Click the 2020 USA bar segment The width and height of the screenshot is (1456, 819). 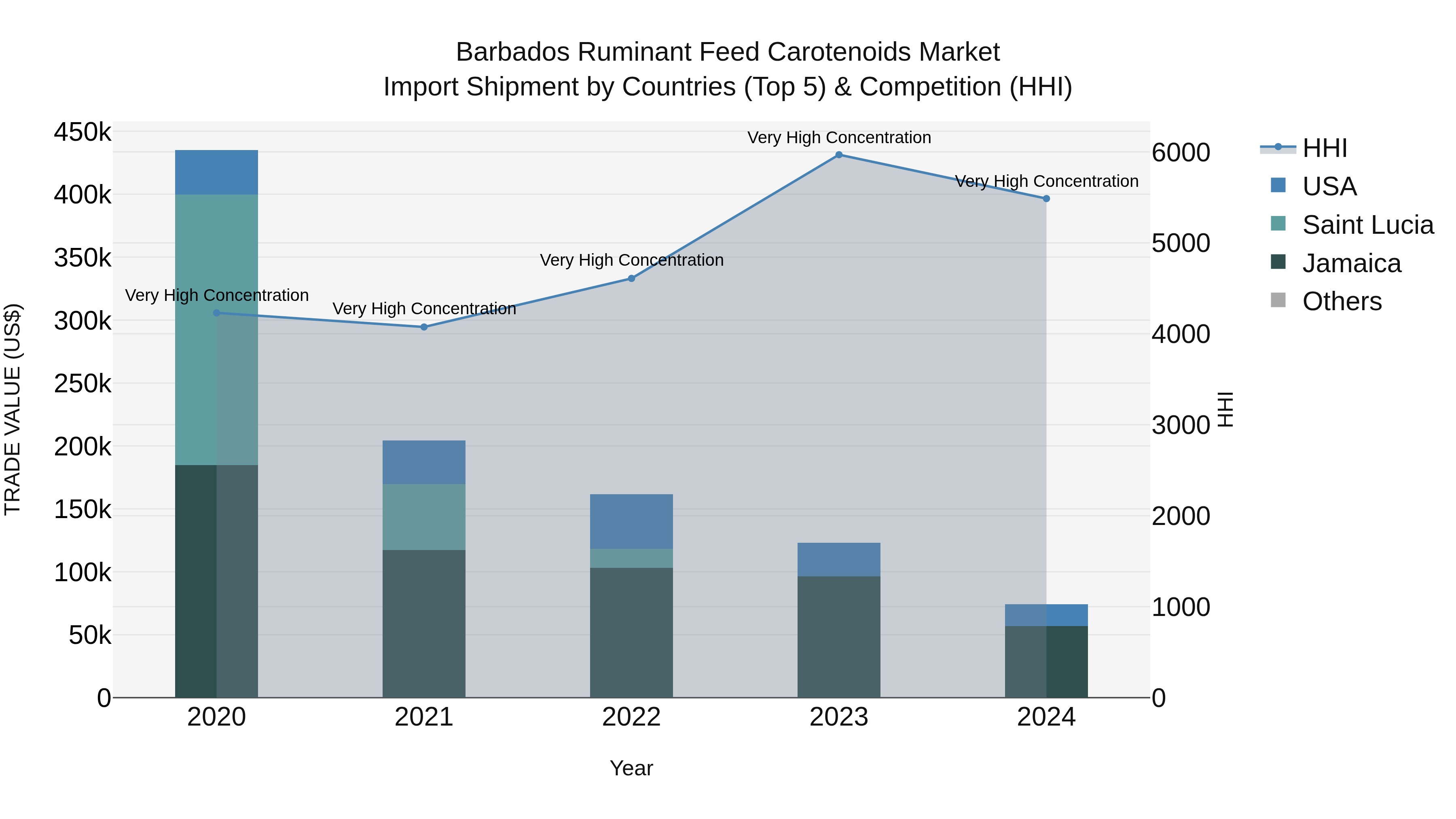click(x=216, y=172)
